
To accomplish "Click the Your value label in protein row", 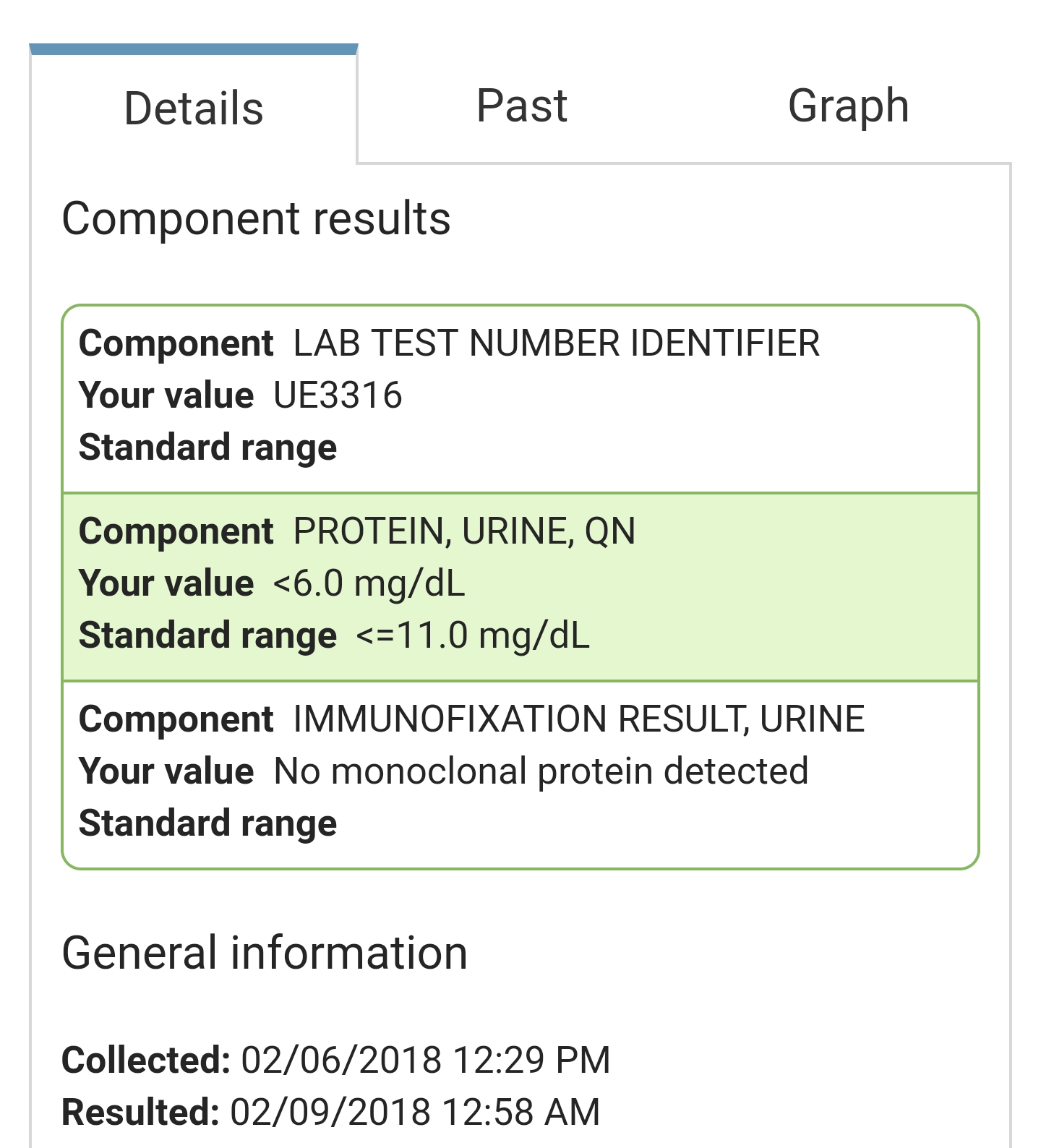I will point(166,583).
